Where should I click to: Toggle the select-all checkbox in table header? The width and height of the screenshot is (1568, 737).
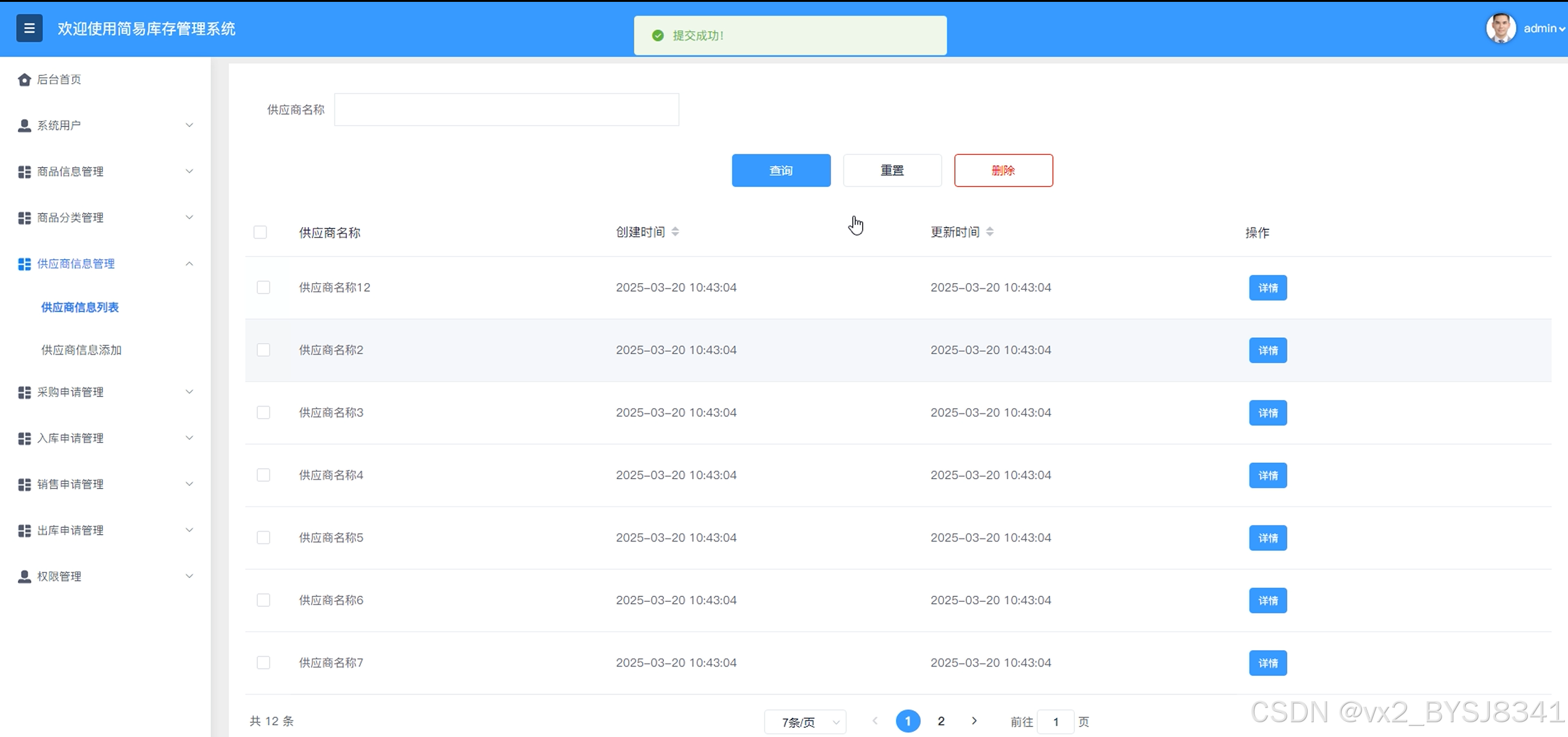[260, 233]
